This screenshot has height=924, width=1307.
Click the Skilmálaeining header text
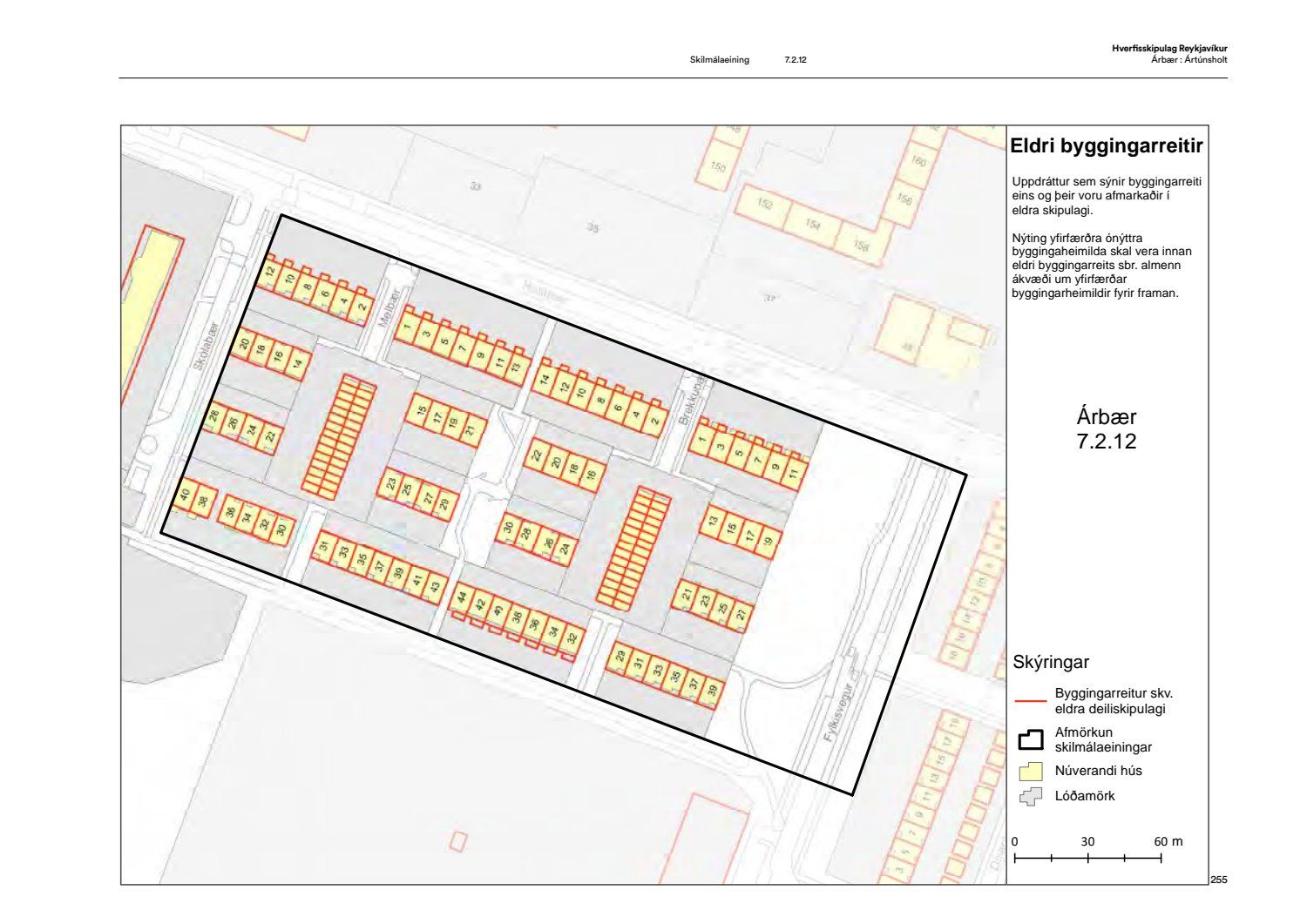719,60
